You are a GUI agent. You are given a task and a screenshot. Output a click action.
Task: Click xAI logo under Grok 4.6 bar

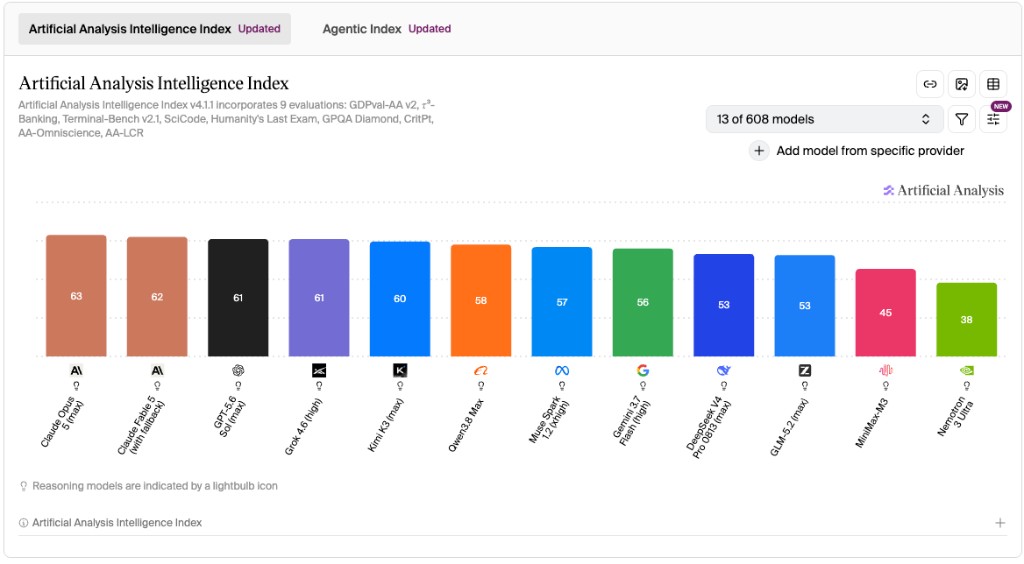(319, 371)
